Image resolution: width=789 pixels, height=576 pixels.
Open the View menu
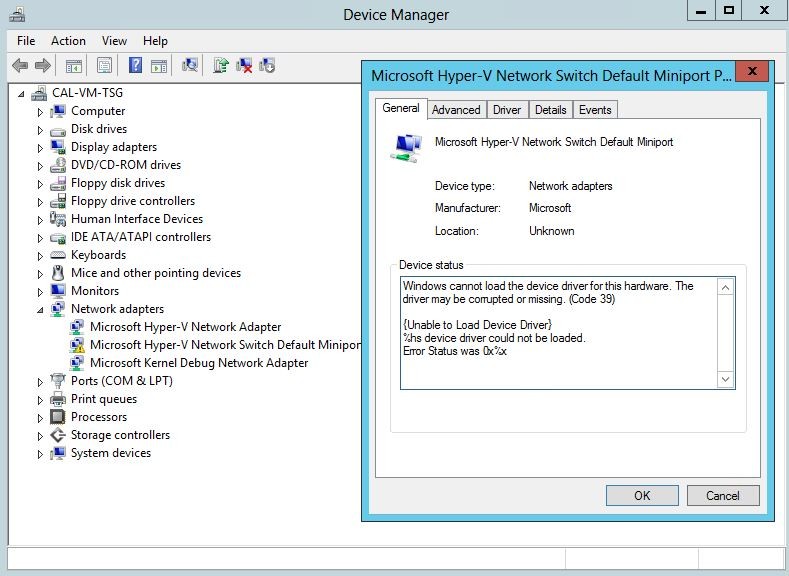coord(114,41)
